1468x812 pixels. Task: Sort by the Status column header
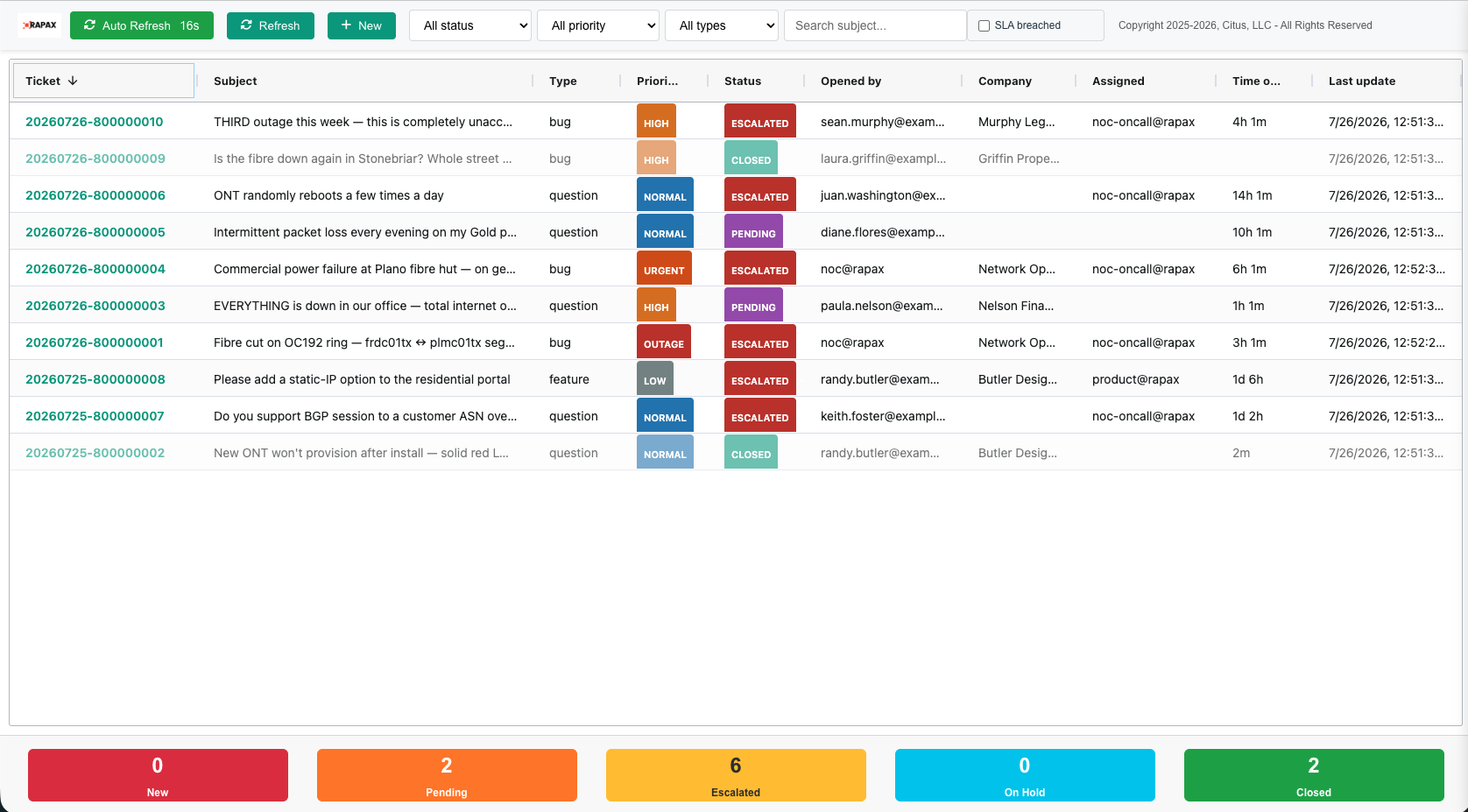(743, 81)
